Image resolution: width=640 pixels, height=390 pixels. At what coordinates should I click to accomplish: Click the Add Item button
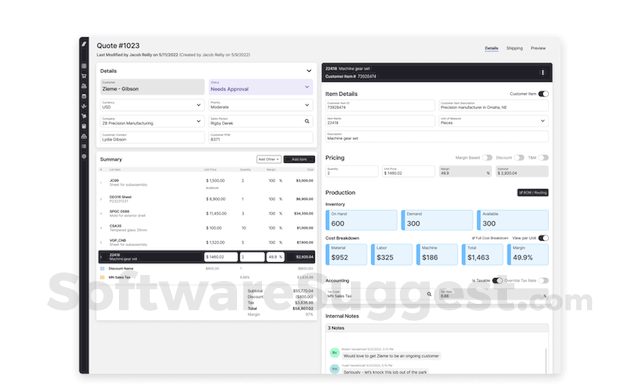(x=299, y=159)
